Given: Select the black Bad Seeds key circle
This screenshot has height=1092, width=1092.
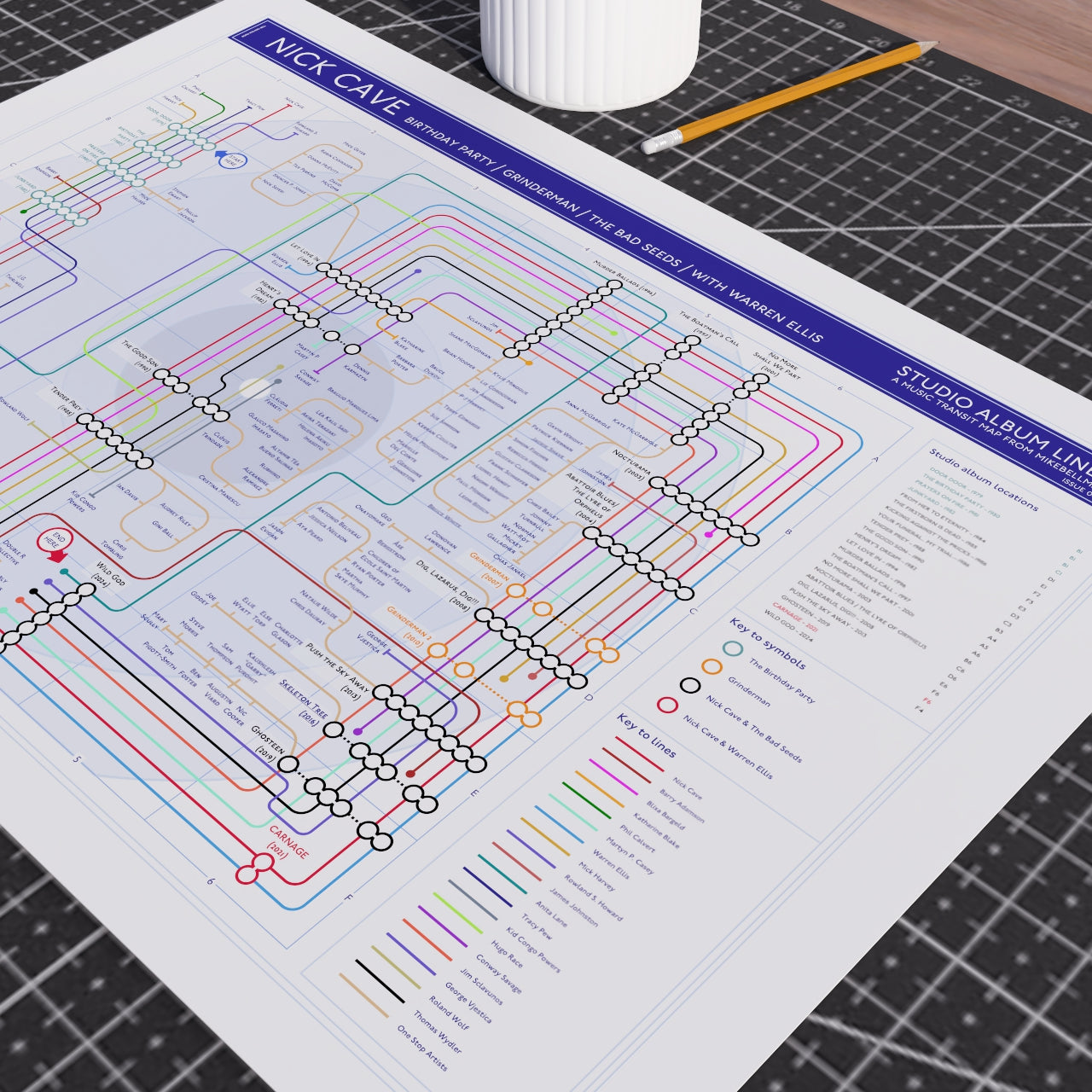Looking at the screenshot, I should (x=689, y=685).
